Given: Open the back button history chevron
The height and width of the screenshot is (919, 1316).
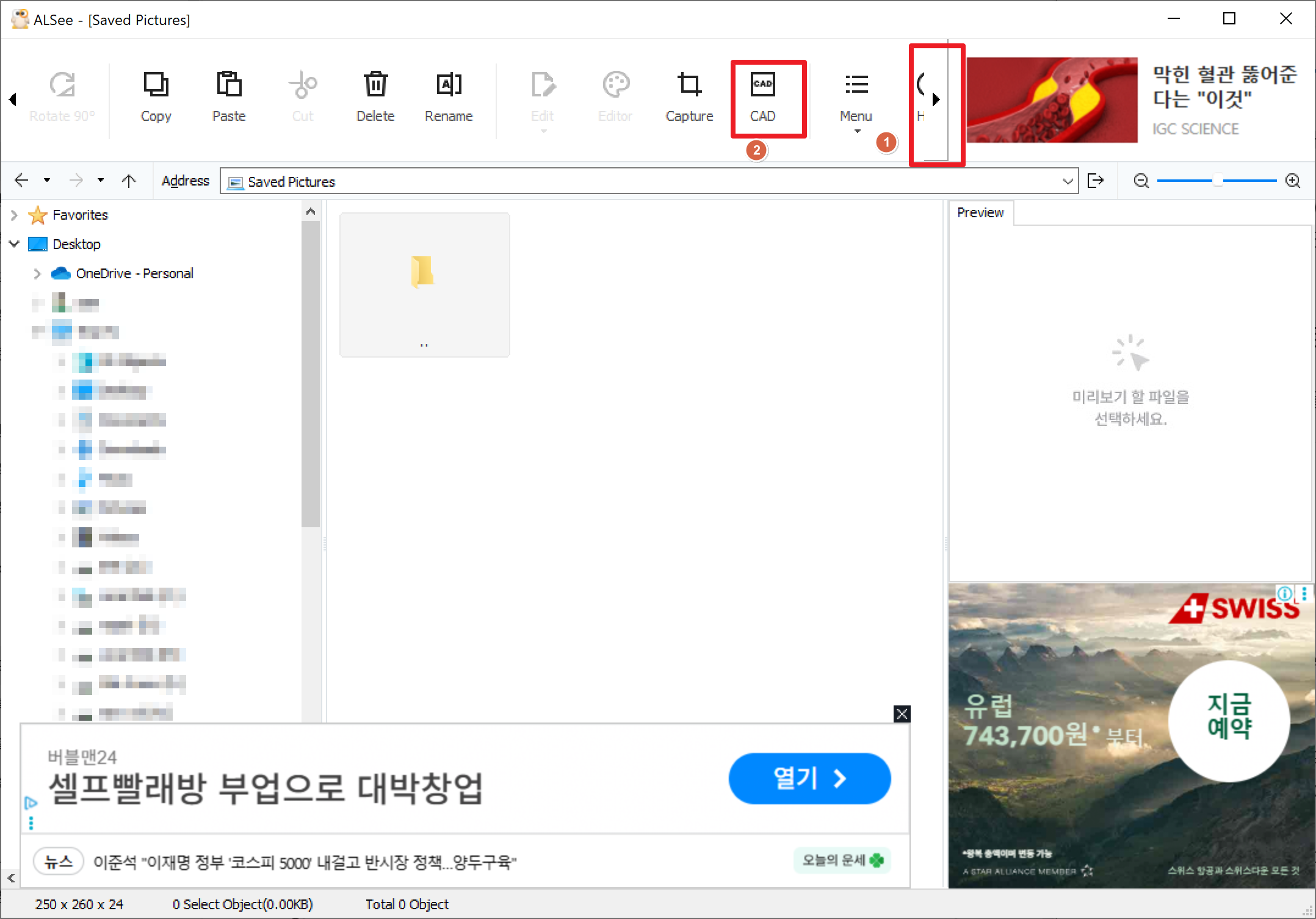Looking at the screenshot, I should pos(47,180).
